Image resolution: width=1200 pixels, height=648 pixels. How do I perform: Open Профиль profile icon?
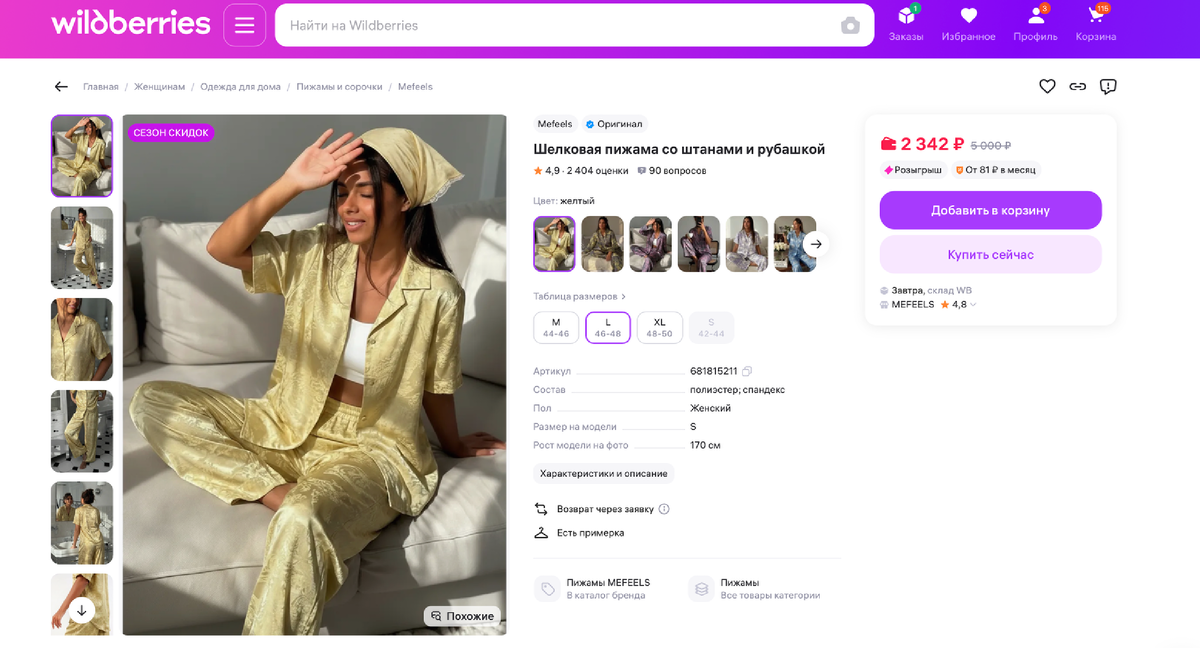tap(1035, 24)
